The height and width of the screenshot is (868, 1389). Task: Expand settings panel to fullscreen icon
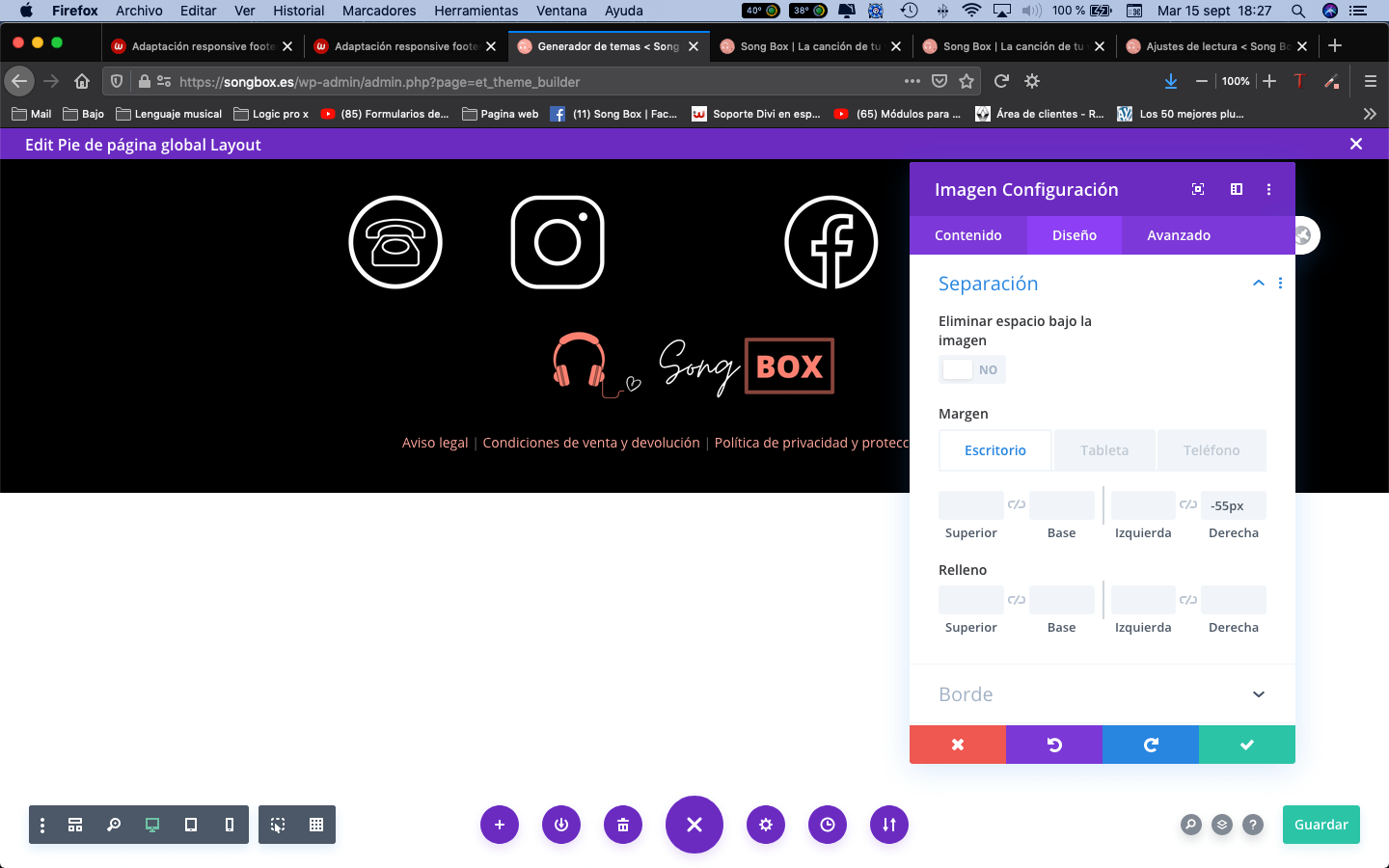pyautogui.click(x=1198, y=189)
